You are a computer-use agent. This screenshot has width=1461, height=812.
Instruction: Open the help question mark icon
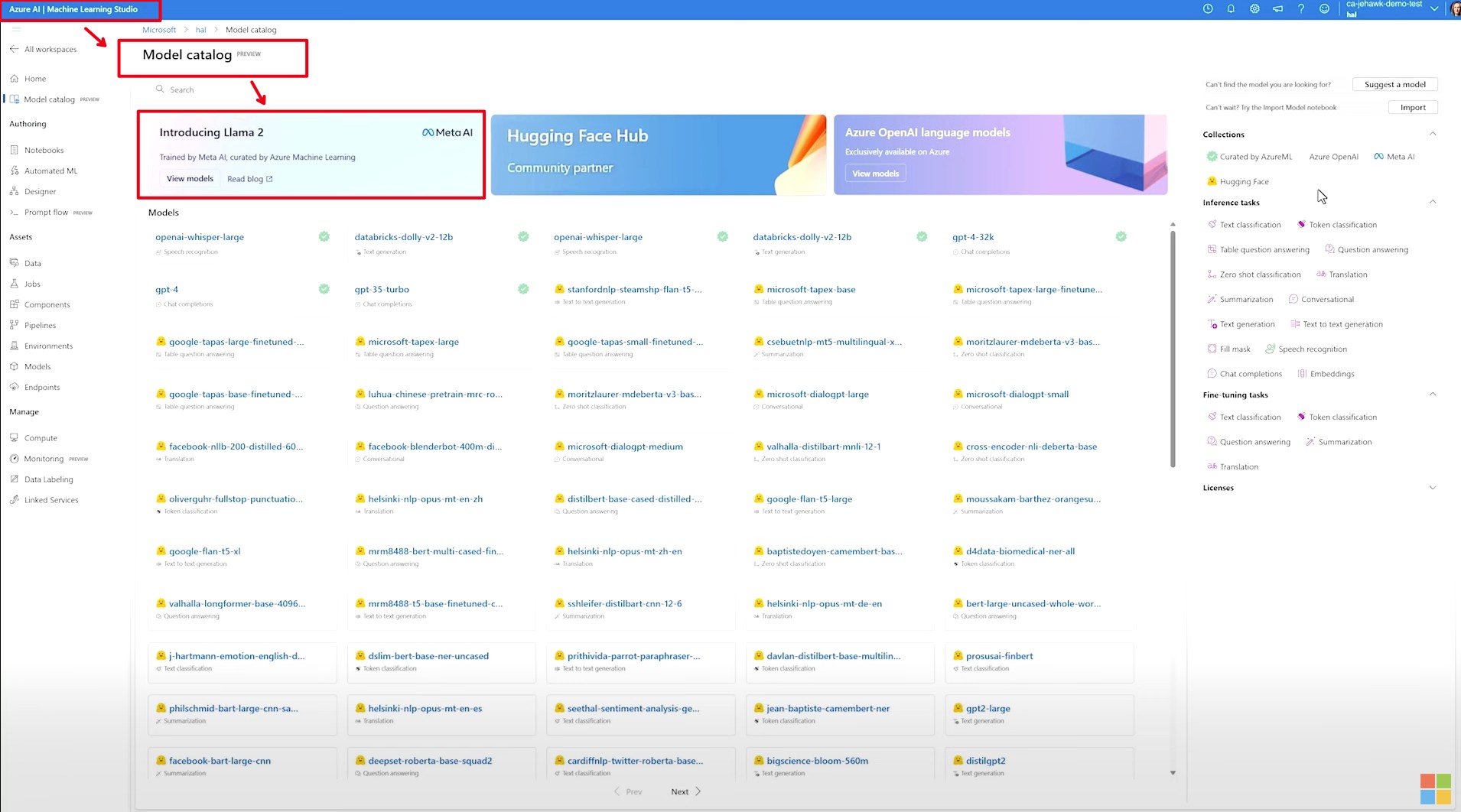(1300, 9)
